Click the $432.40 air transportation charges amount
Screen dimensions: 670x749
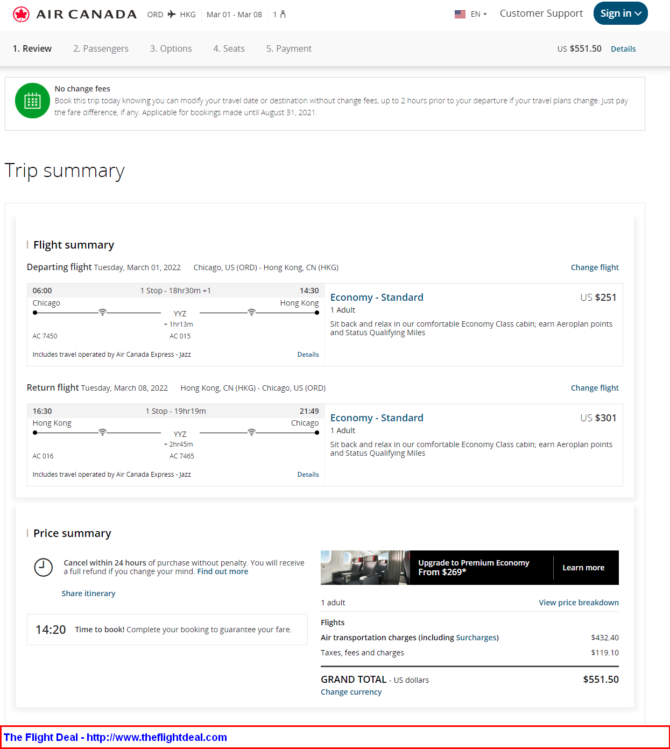[x=605, y=638]
